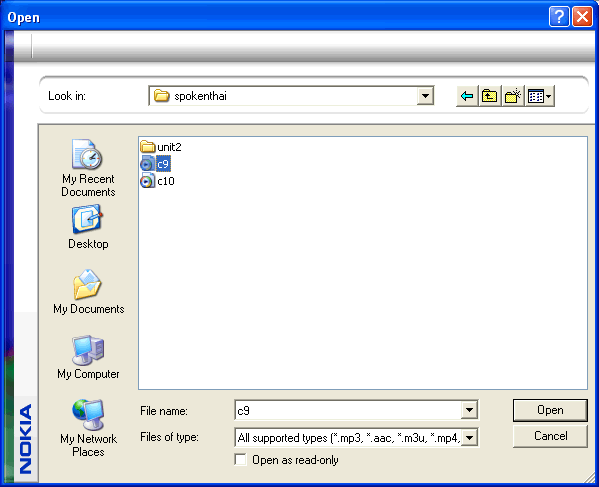Open My Recent Documents place
The height and width of the screenshot is (487, 599).
pos(88,168)
